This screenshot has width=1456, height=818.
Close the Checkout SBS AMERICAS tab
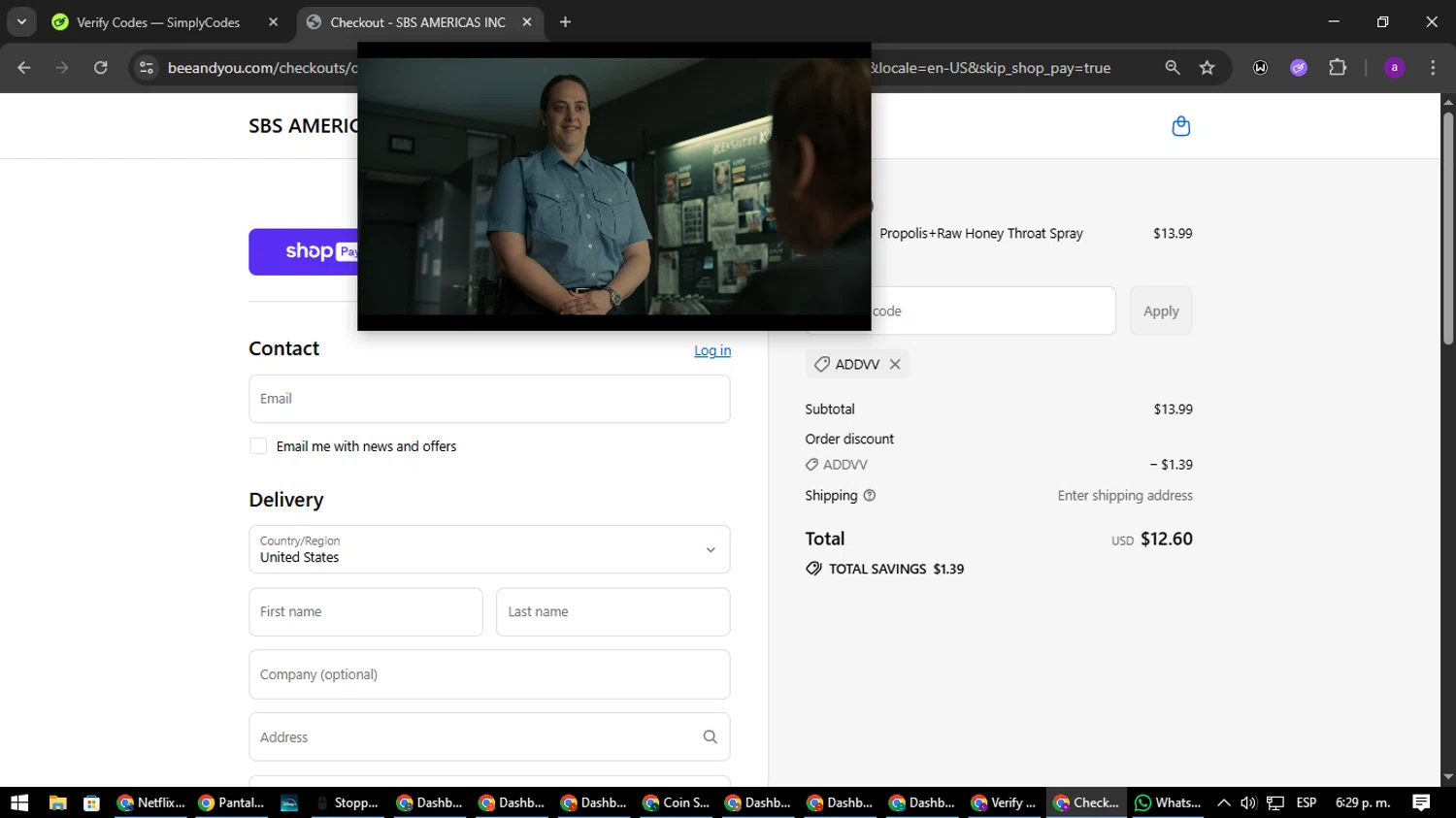click(527, 22)
